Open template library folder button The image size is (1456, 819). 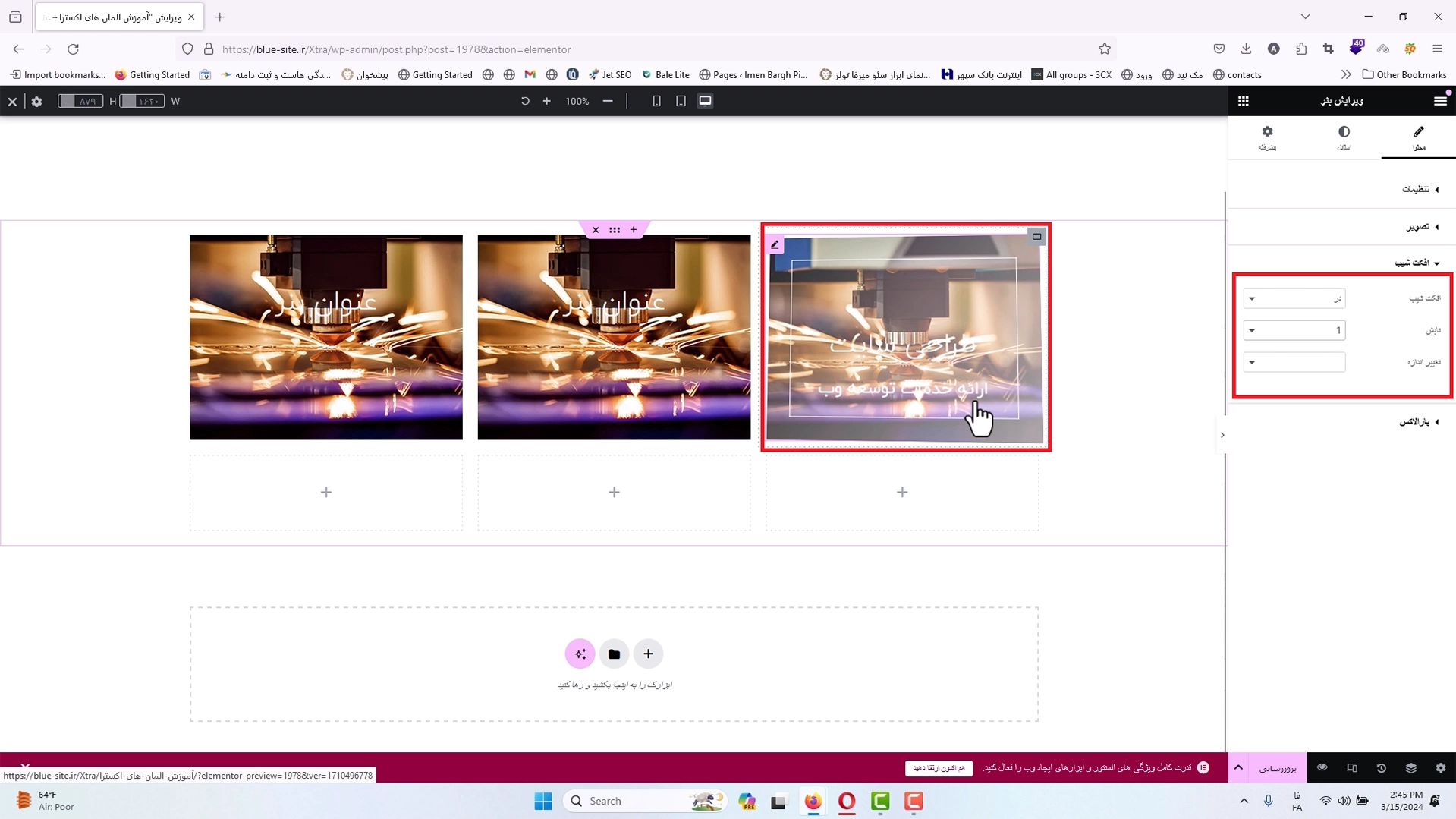pyautogui.click(x=614, y=654)
